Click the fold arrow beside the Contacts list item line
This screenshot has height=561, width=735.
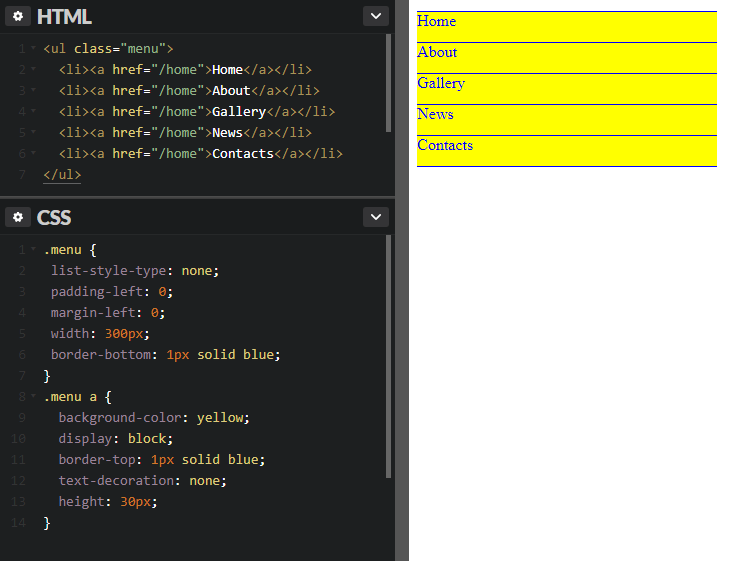click(x=33, y=153)
